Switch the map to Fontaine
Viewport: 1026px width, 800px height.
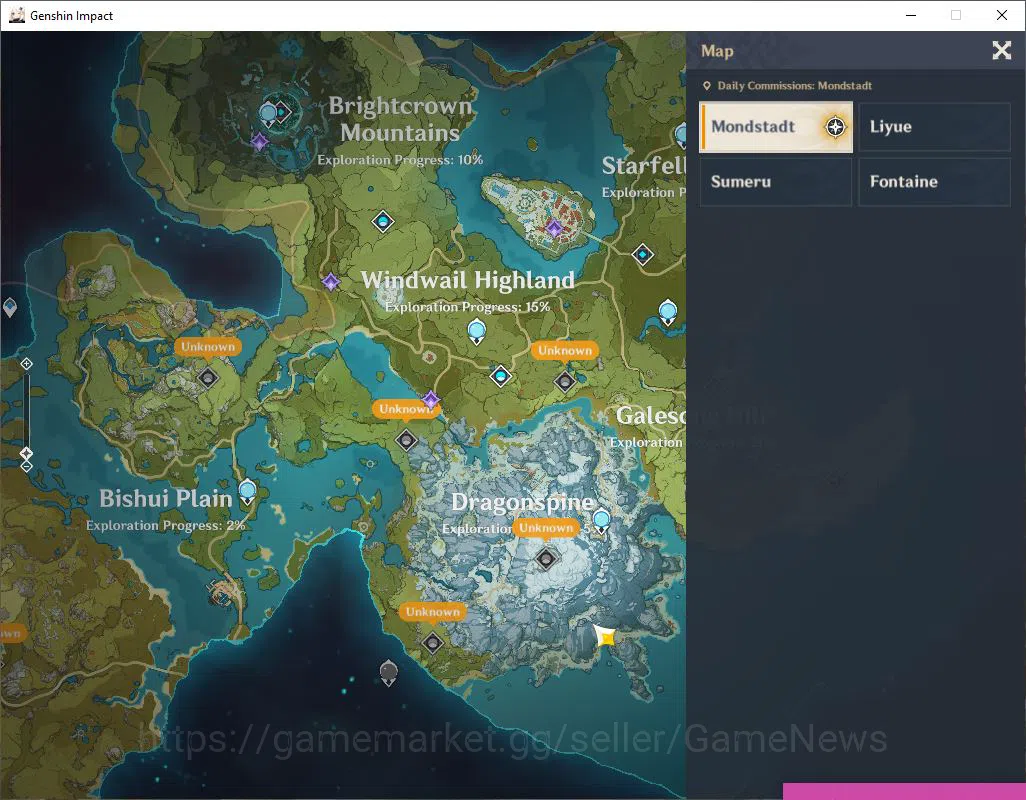point(934,182)
